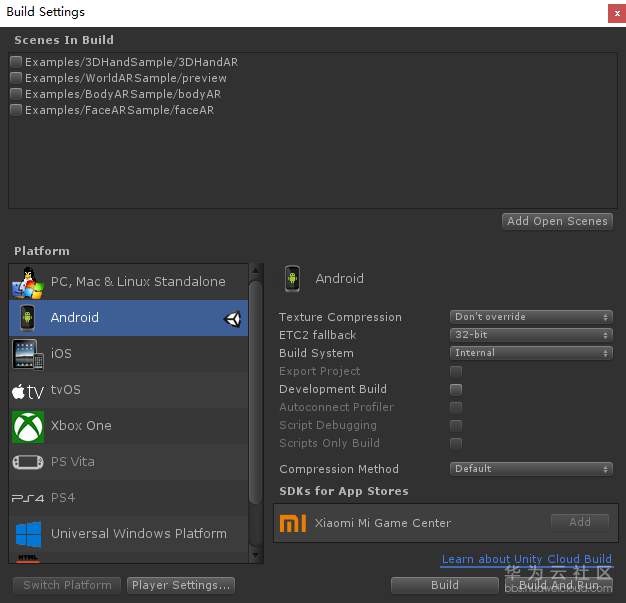Image resolution: width=626 pixels, height=603 pixels.
Task: Click the iOS devices icon
Action: point(28,355)
